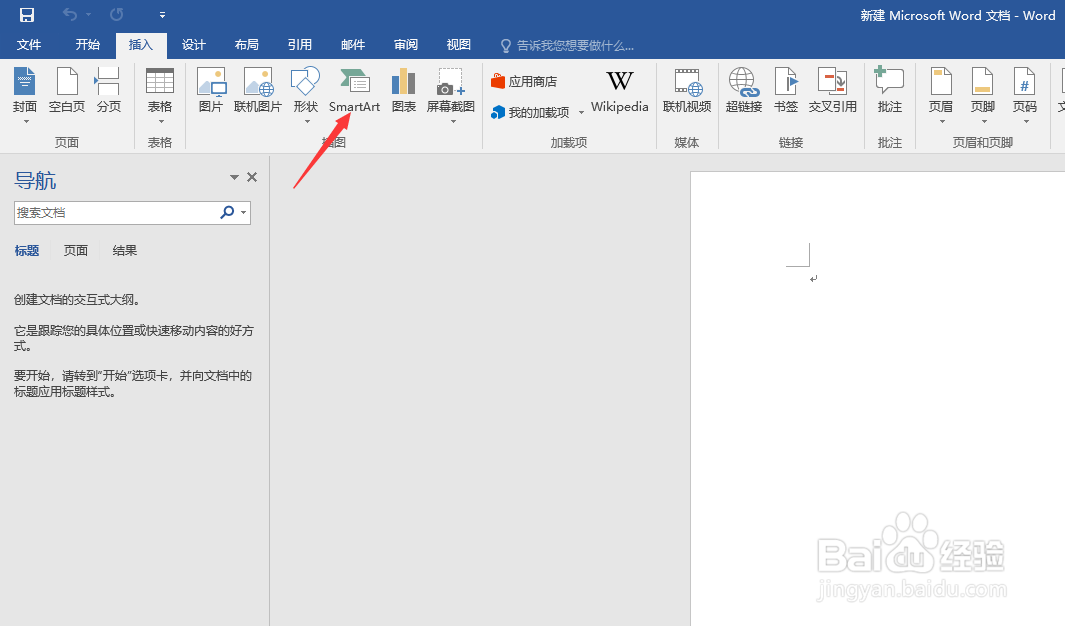Open the 邮件 tab
1065x626 pixels.
click(x=353, y=45)
